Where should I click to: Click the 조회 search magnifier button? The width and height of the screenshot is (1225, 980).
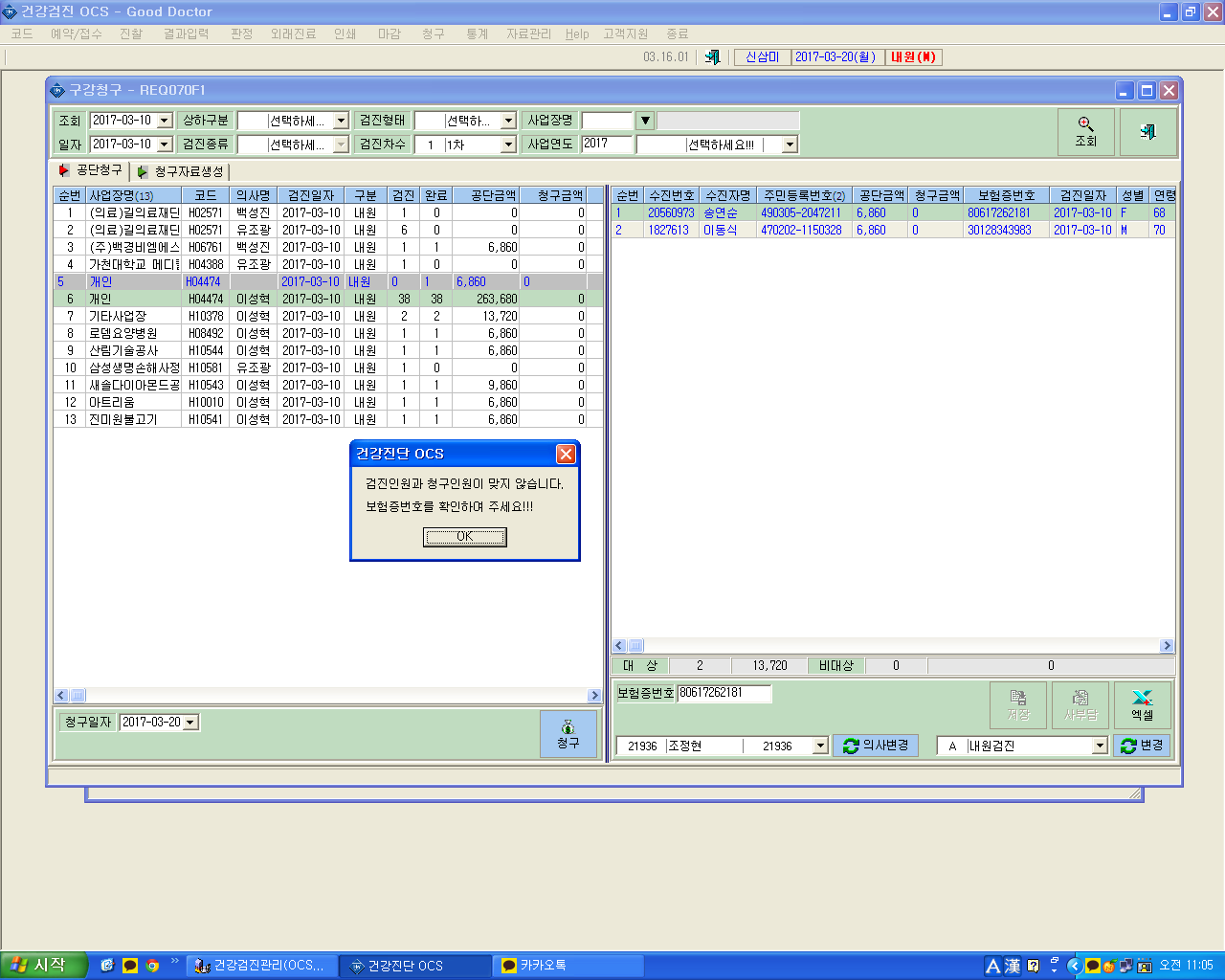(x=1085, y=132)
